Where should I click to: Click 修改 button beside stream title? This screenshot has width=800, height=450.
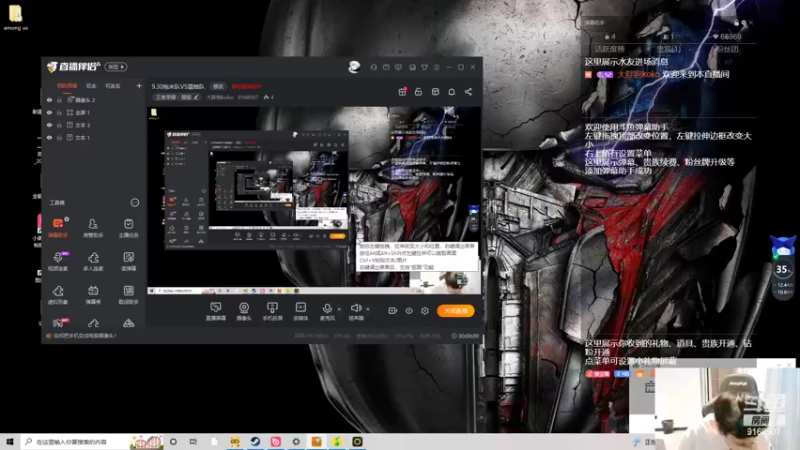click(x=218, y=86)
